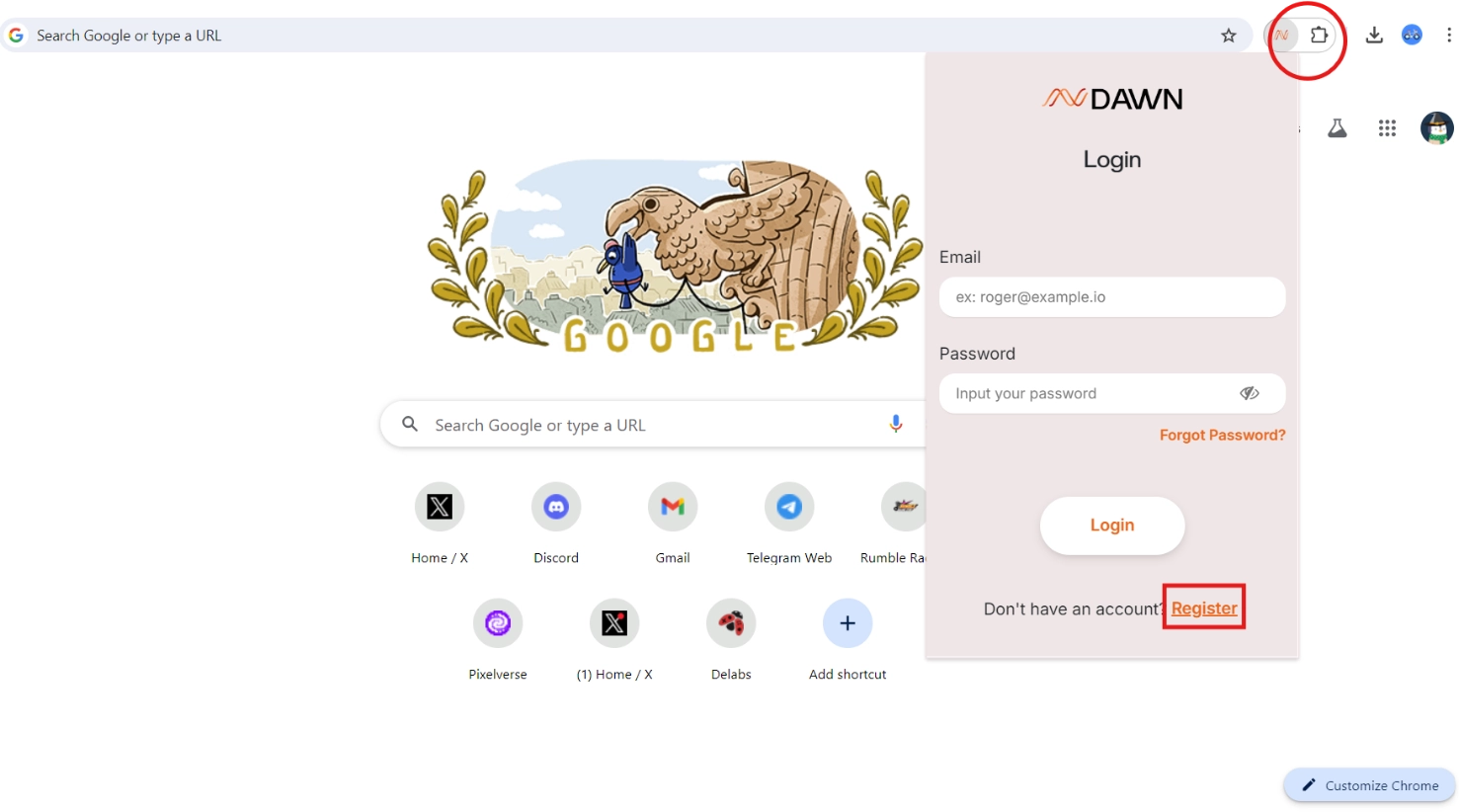The width and height of the screenshot is (1459, 812).
Task: Bookmark this page with the star icon
Action: point(1228,36)
